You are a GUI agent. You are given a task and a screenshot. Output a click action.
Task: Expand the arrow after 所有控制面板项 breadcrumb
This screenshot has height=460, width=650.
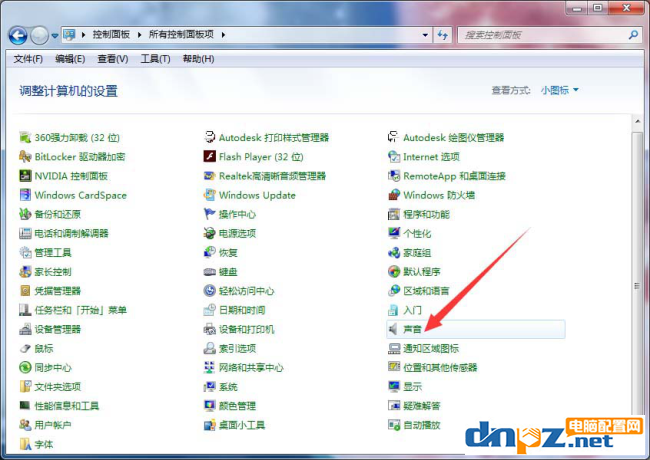[223, 35]
